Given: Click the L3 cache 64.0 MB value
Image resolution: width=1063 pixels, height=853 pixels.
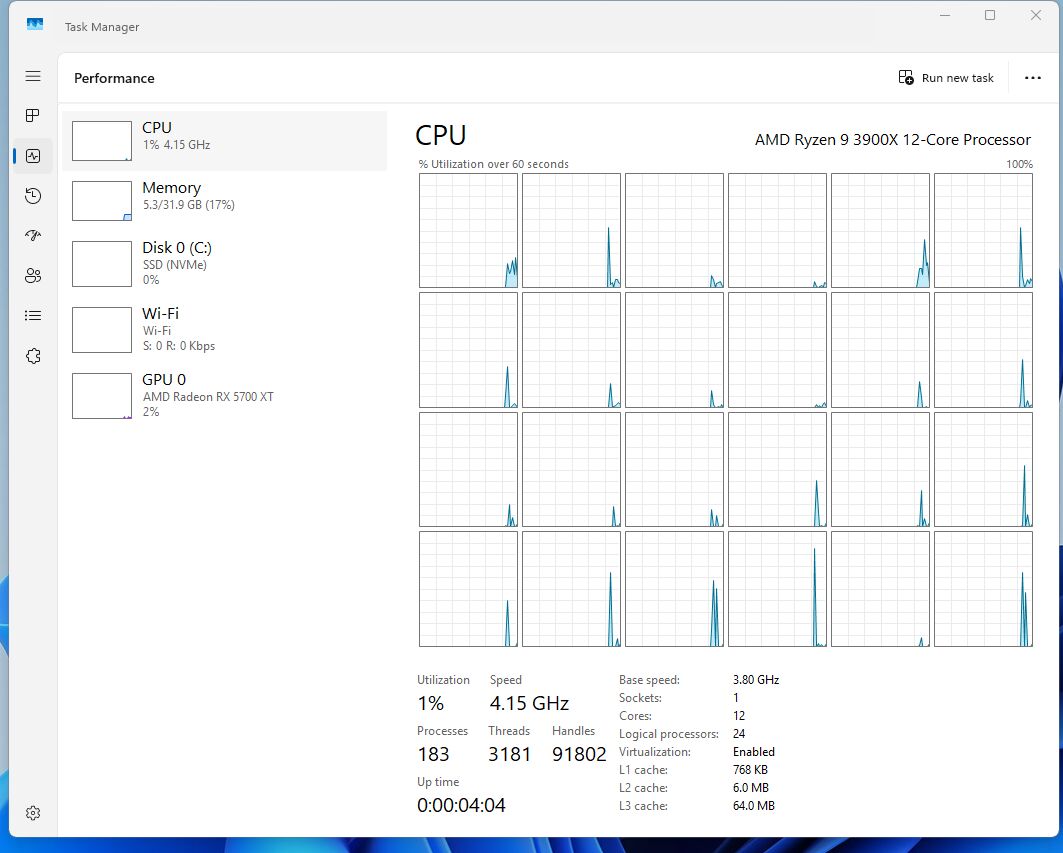Looking at the screenshot, I should [x=754, y=806].
